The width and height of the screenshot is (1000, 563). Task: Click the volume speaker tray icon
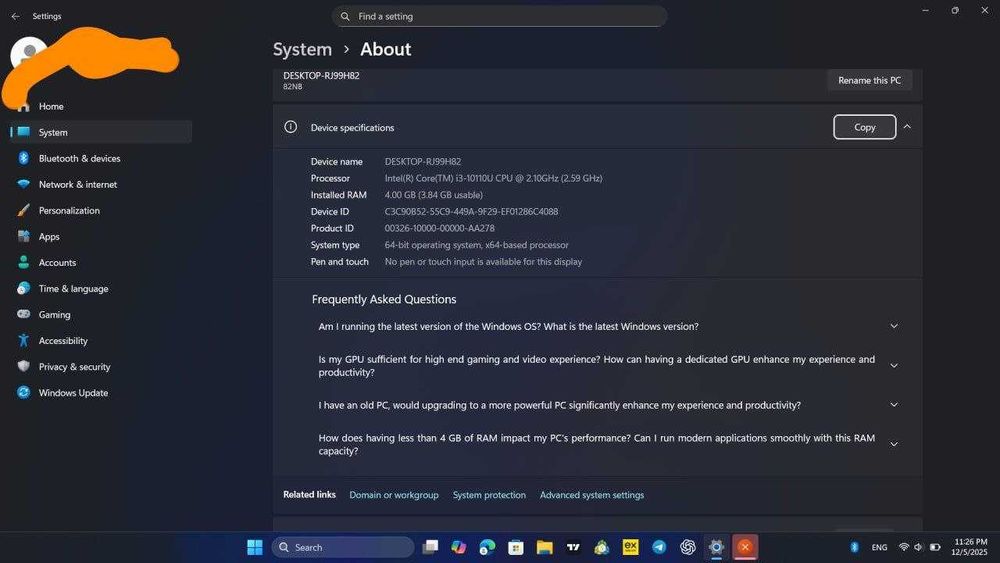[x=918, y=547]
